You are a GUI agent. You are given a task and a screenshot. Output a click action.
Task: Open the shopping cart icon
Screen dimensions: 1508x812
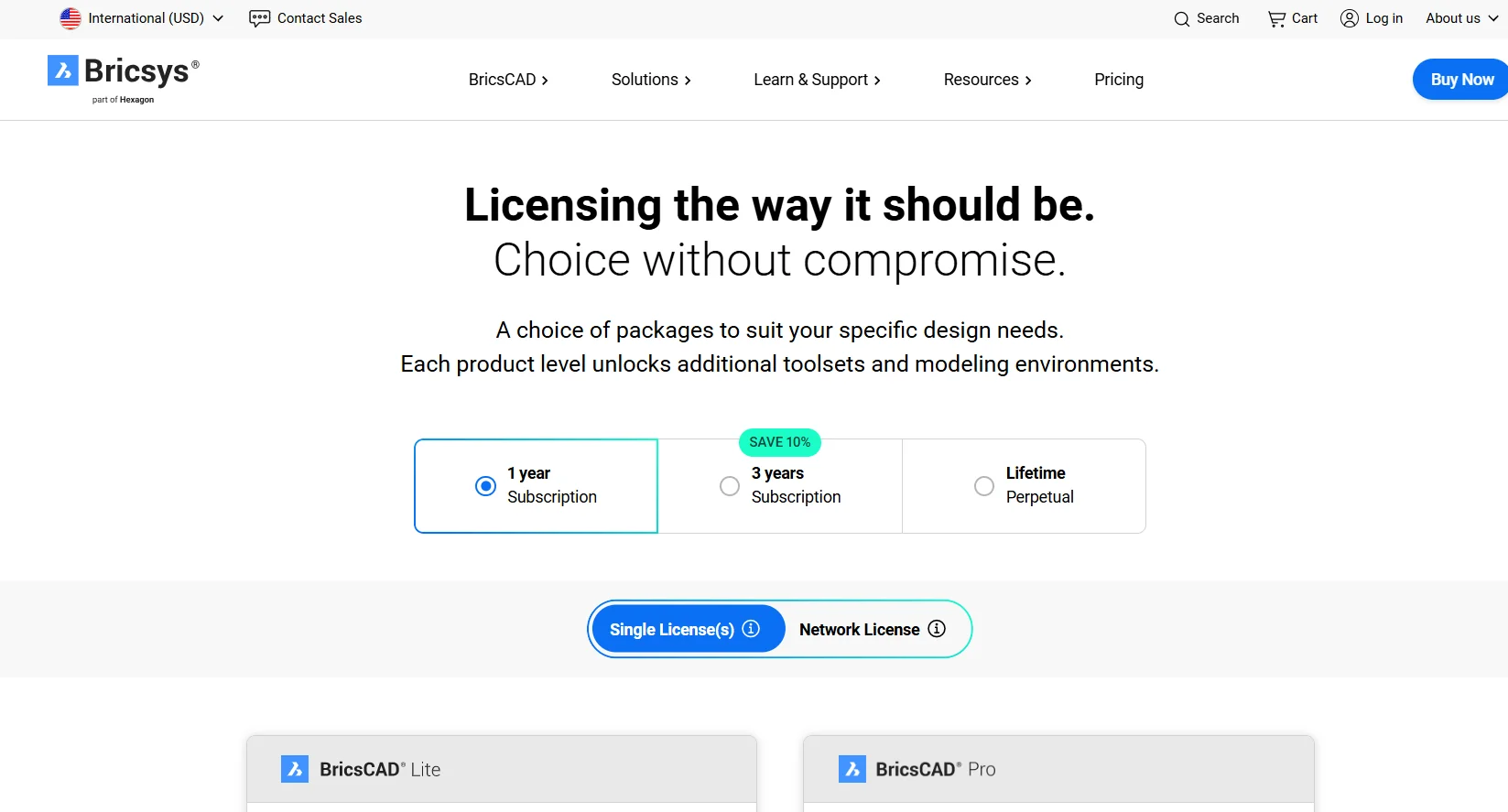point(1276,19)
